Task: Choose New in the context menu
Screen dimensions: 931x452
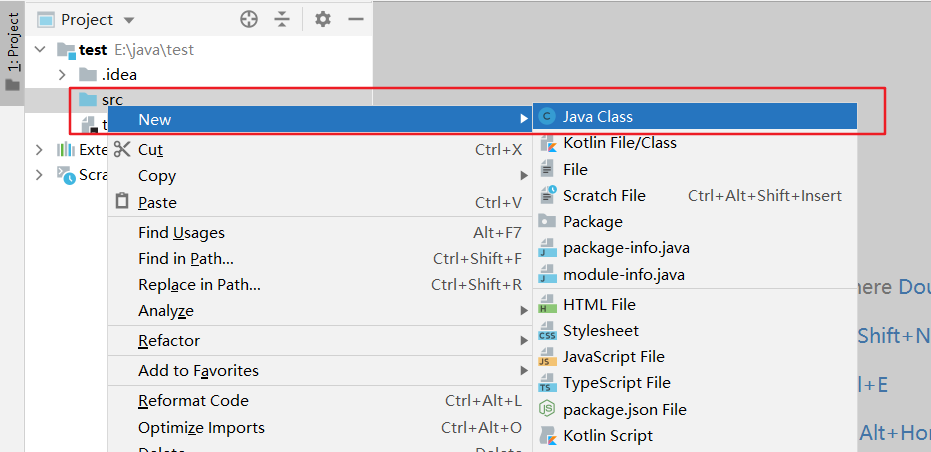Action: point(320,119)
